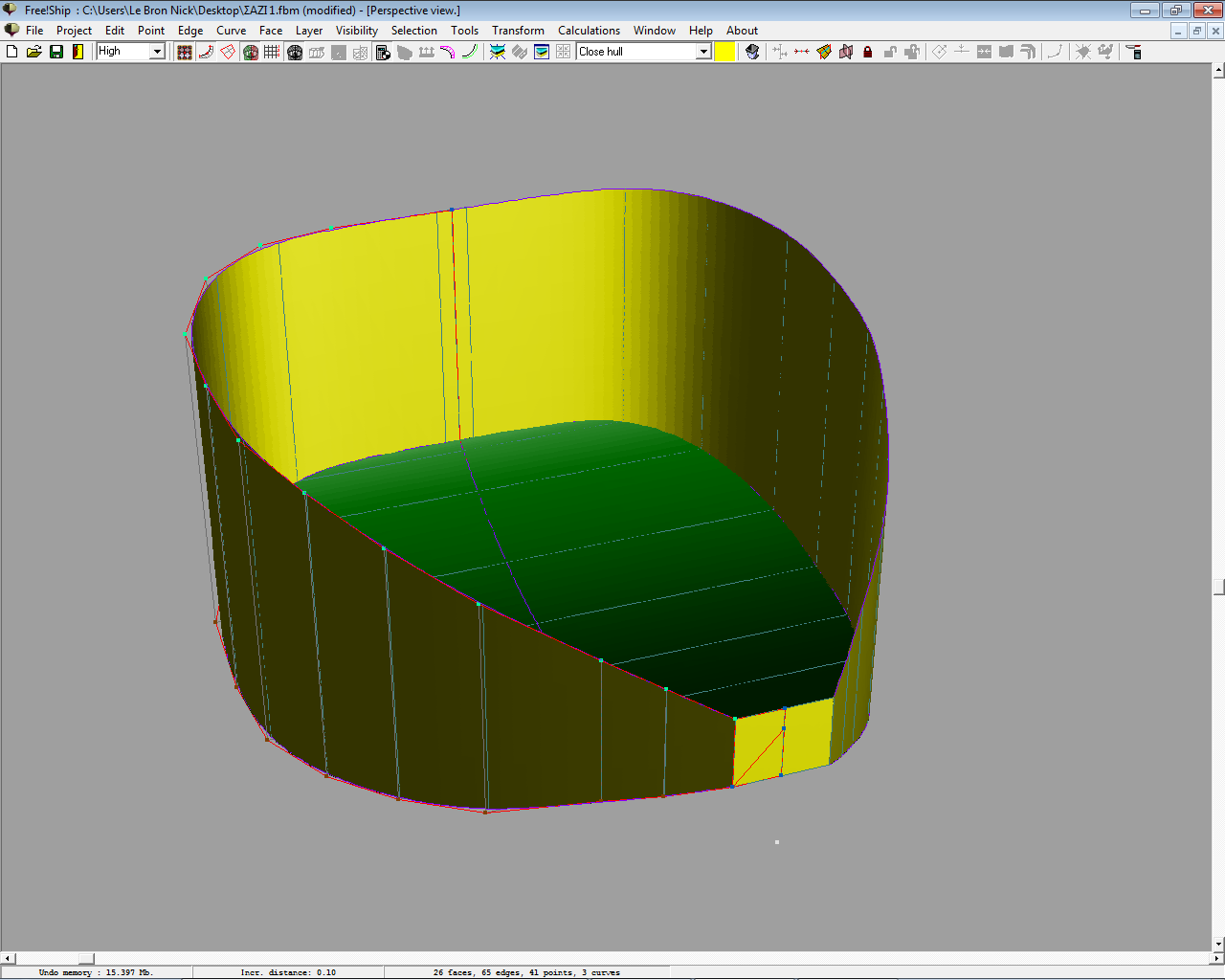
Task: Click the Help menu item
Action: pos(701,31)
